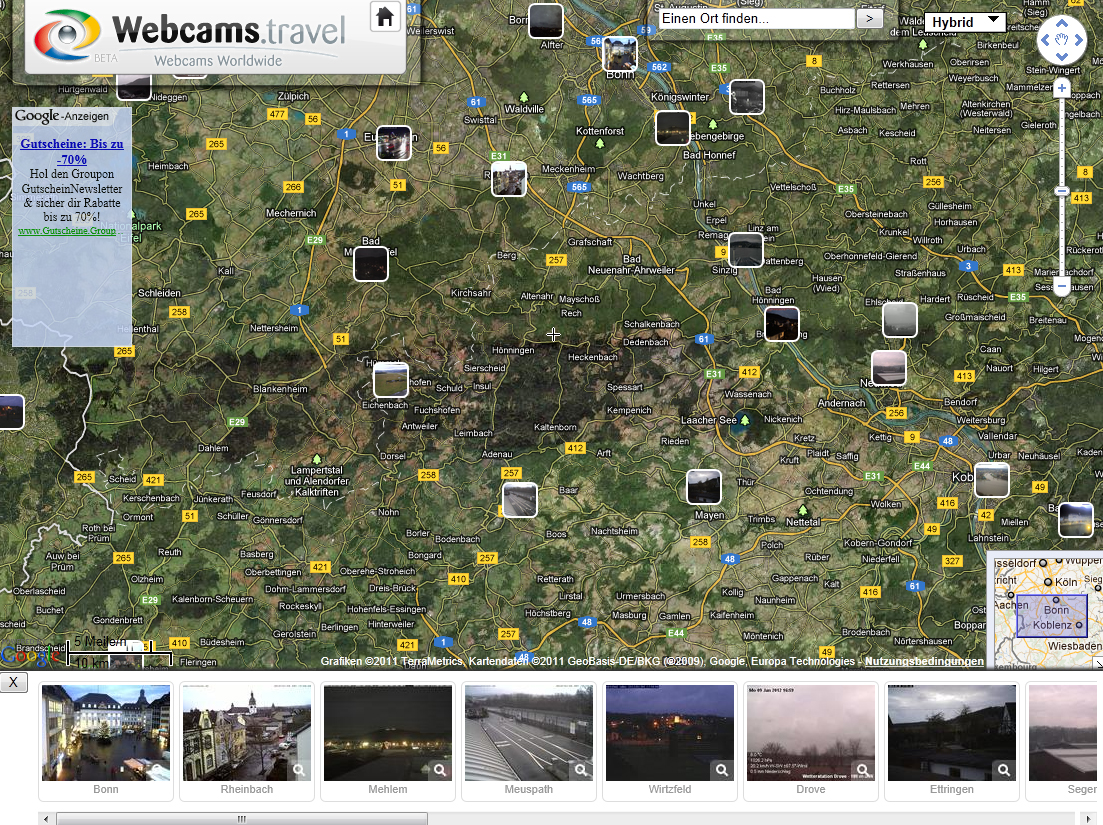1103x825 pixels.
Task: Open the 'Gutscheine: Bis zu -70%' ad link
Action: click(x=72, y=151)
